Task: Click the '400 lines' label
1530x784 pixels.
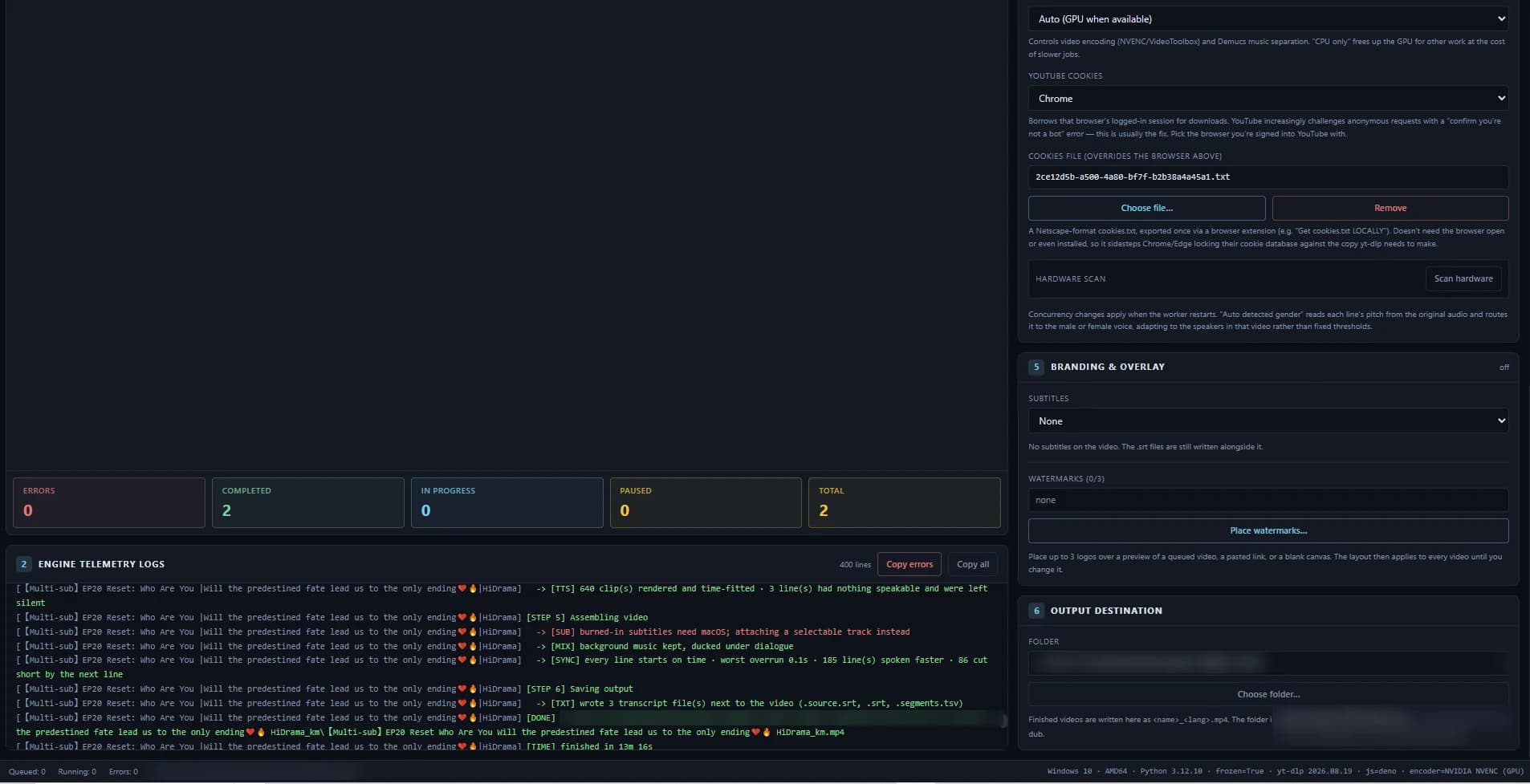Action: pyautogui.click(x=855, y=565)
